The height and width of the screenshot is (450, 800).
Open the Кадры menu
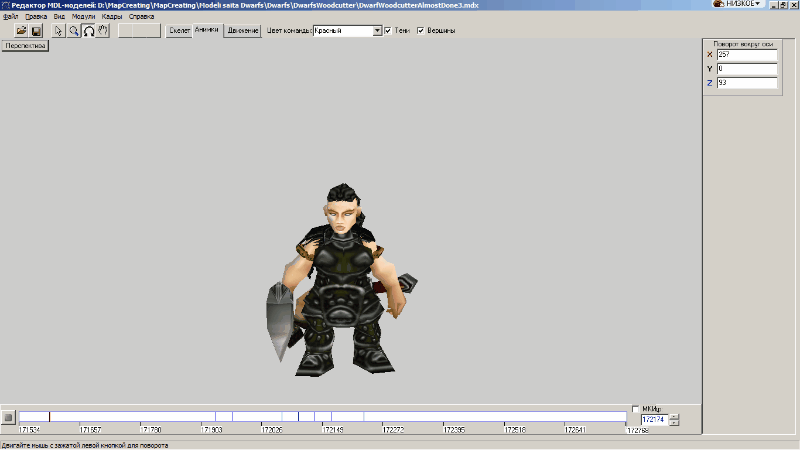[112, 16]
